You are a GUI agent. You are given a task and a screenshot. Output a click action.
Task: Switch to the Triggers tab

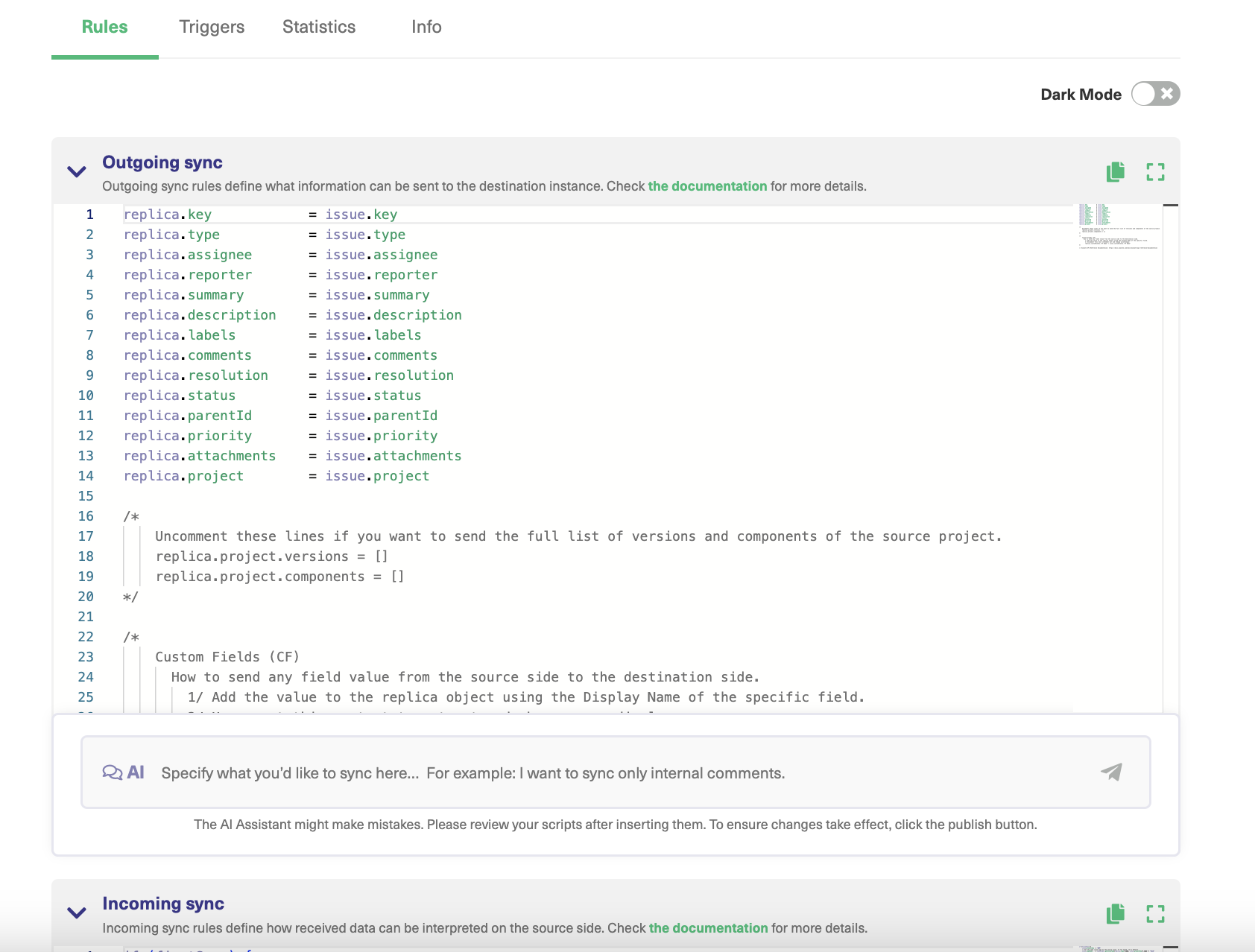211,27
